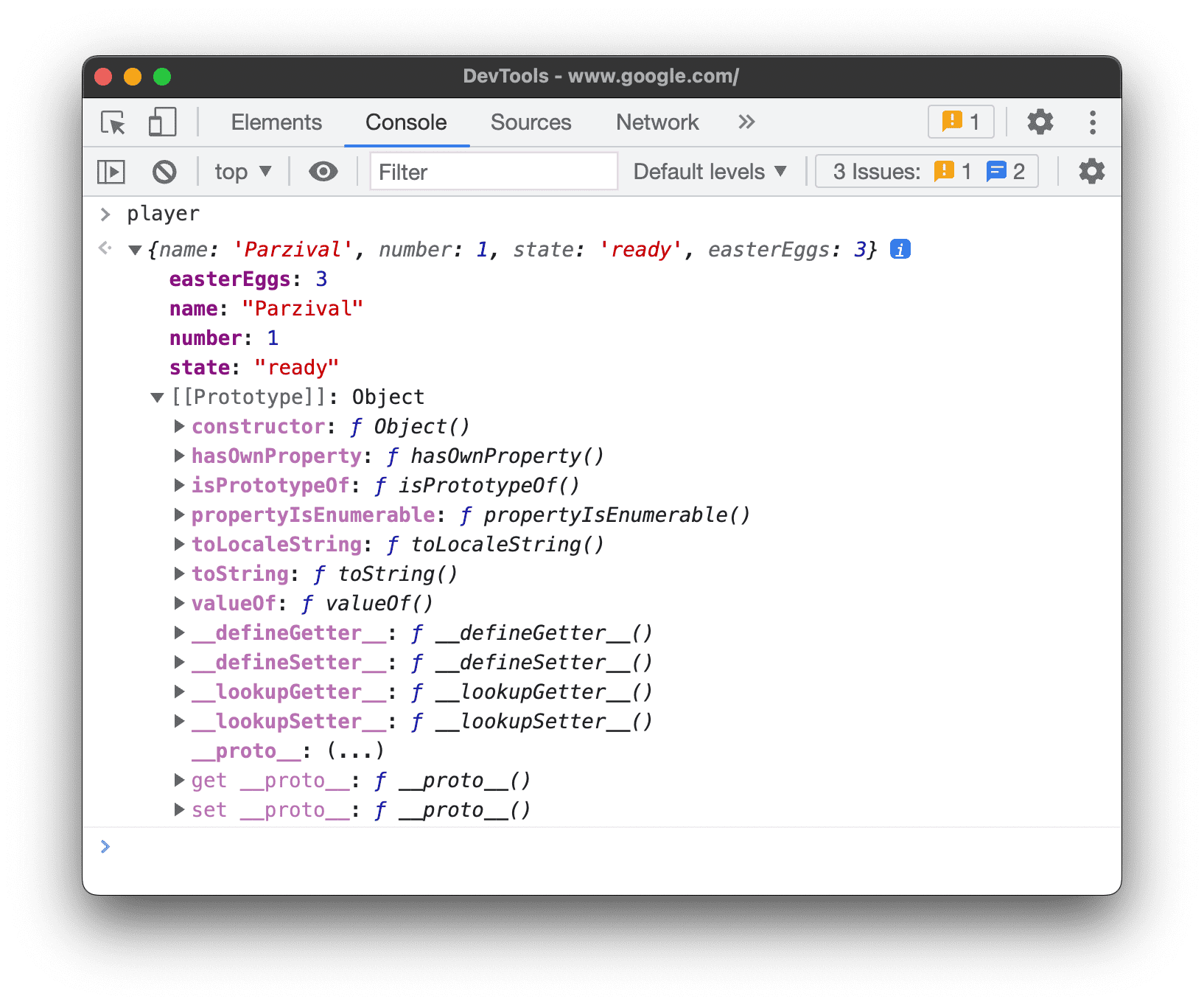Show the console sidebar panel
The height and width of the screenshot is (1004, 1204).
point(111,172)
